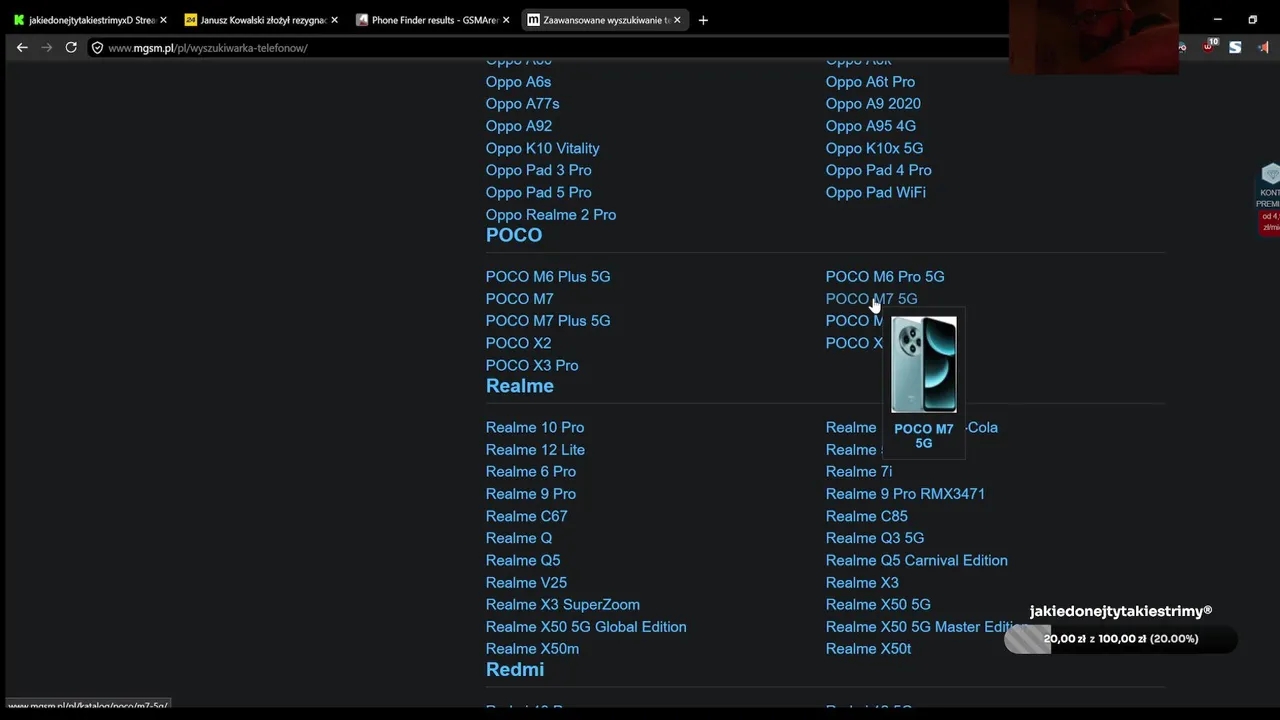View site information shield icon

click(x=97, y=47)
